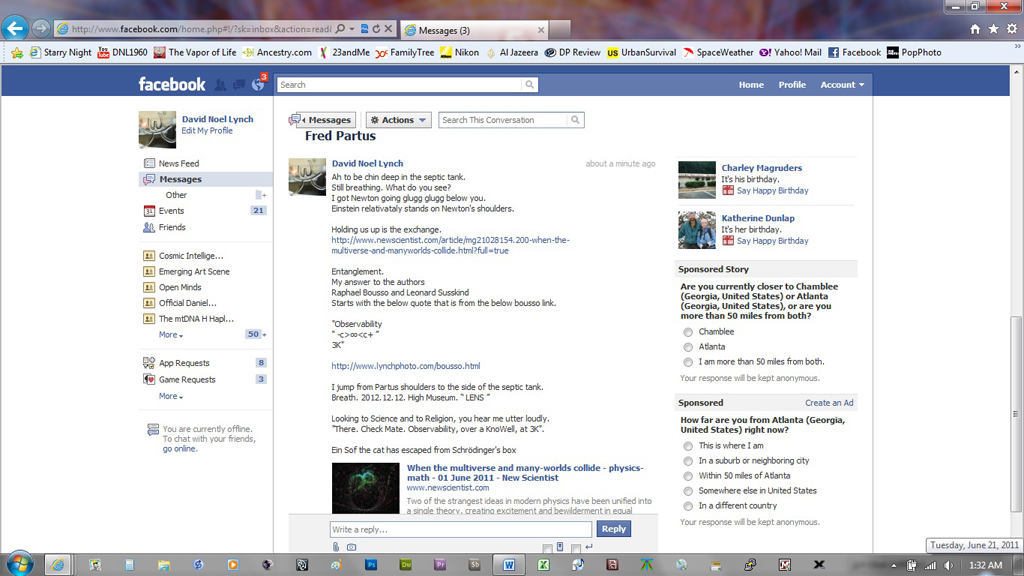Viewport: 1024px width, 576px height.
Task: Click the magnifier in Search This Conversation
Action: [575, 120]
